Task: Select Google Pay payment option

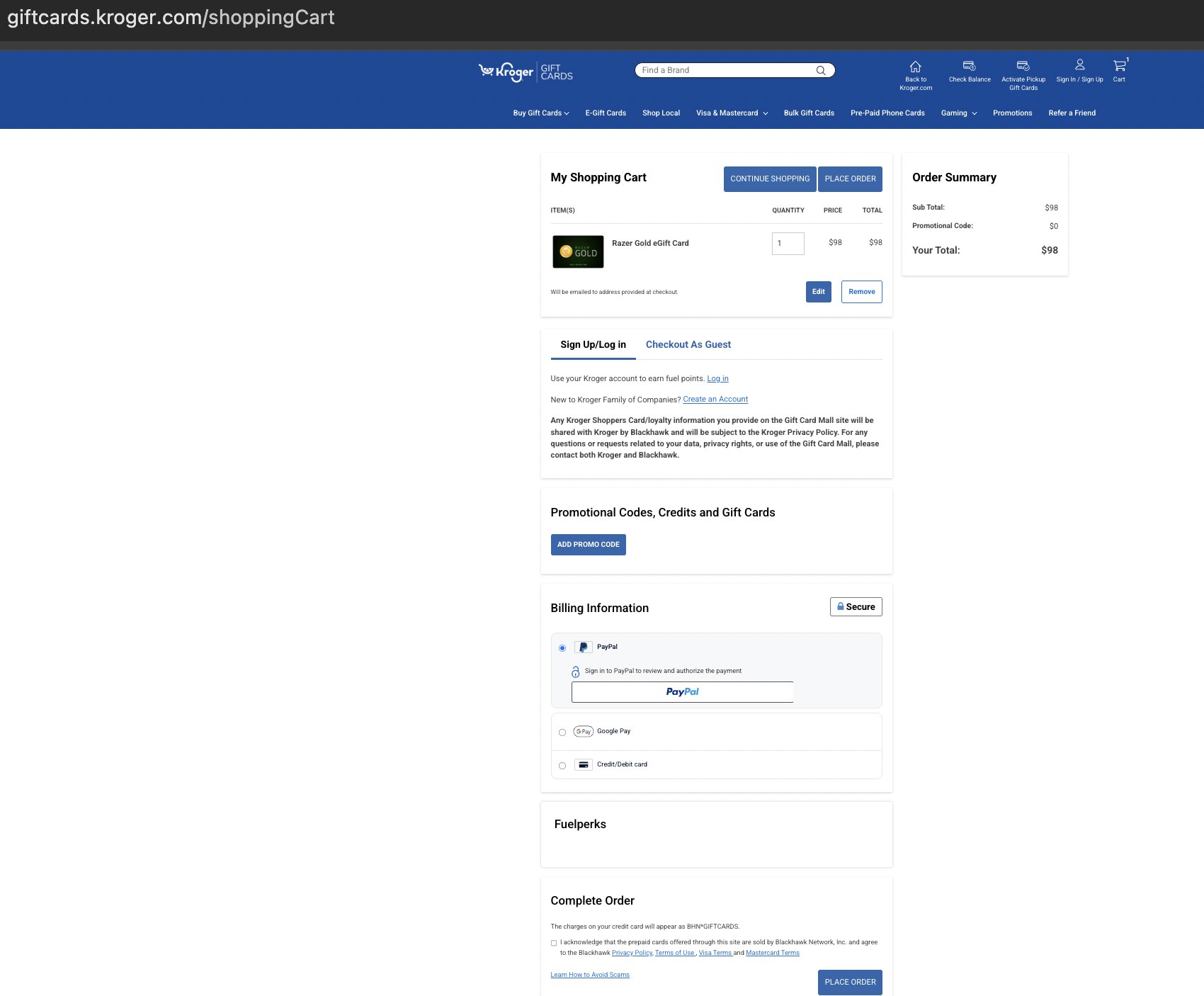Action: click(562, 732)
